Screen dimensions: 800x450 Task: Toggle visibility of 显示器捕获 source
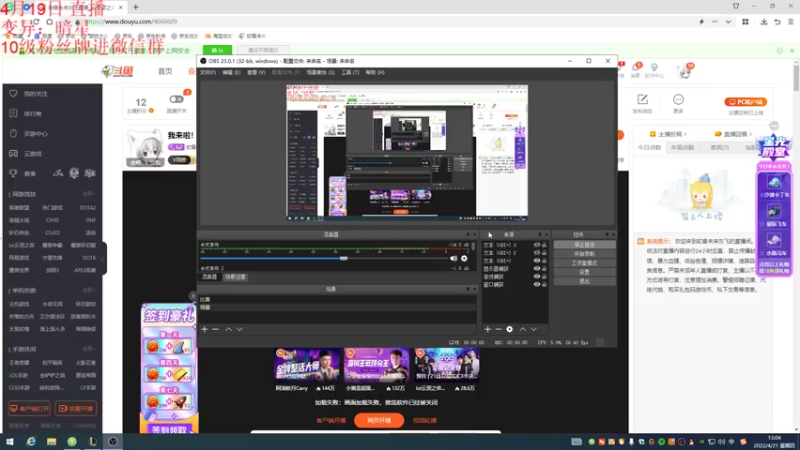(x=537, y=268)
